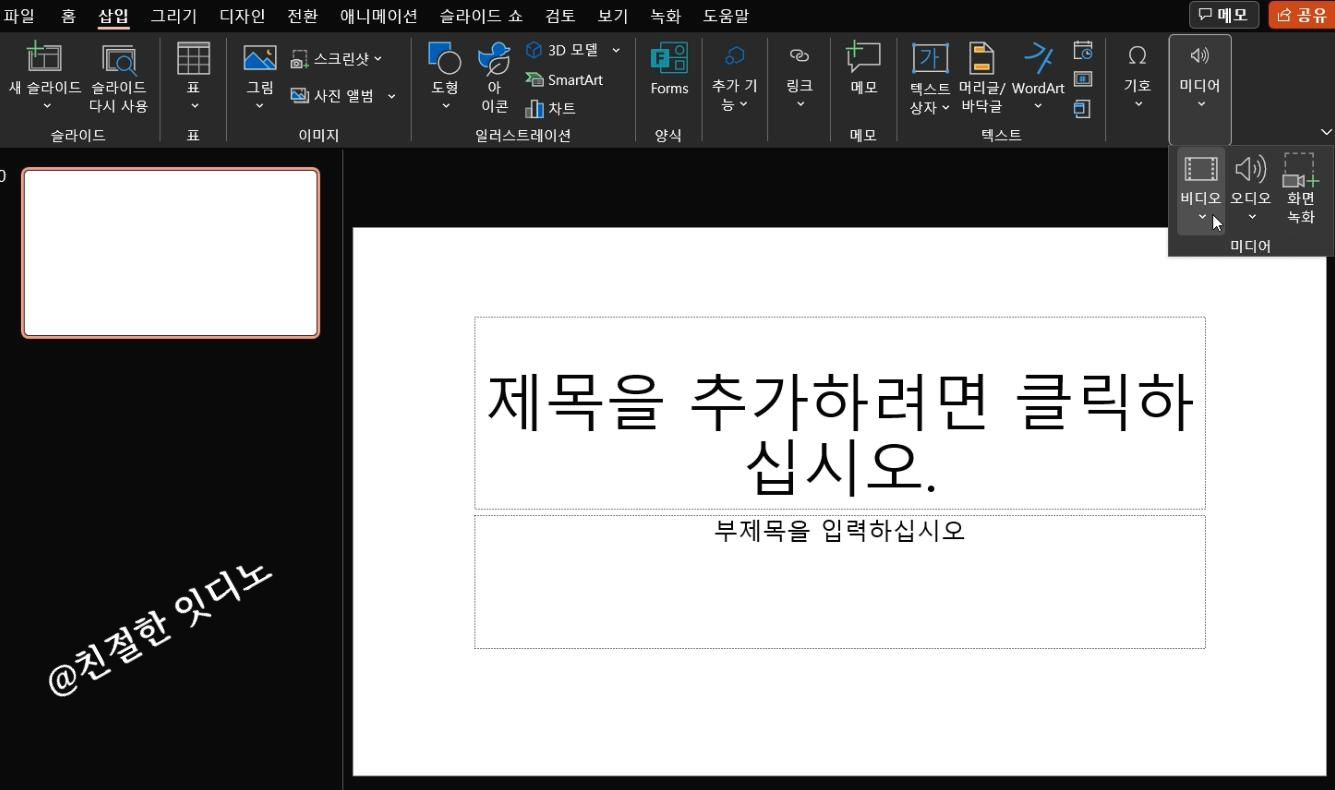Open Add-ins (추가 기능)
This screenshot has width=1335, height=790.
pos(734,78)
